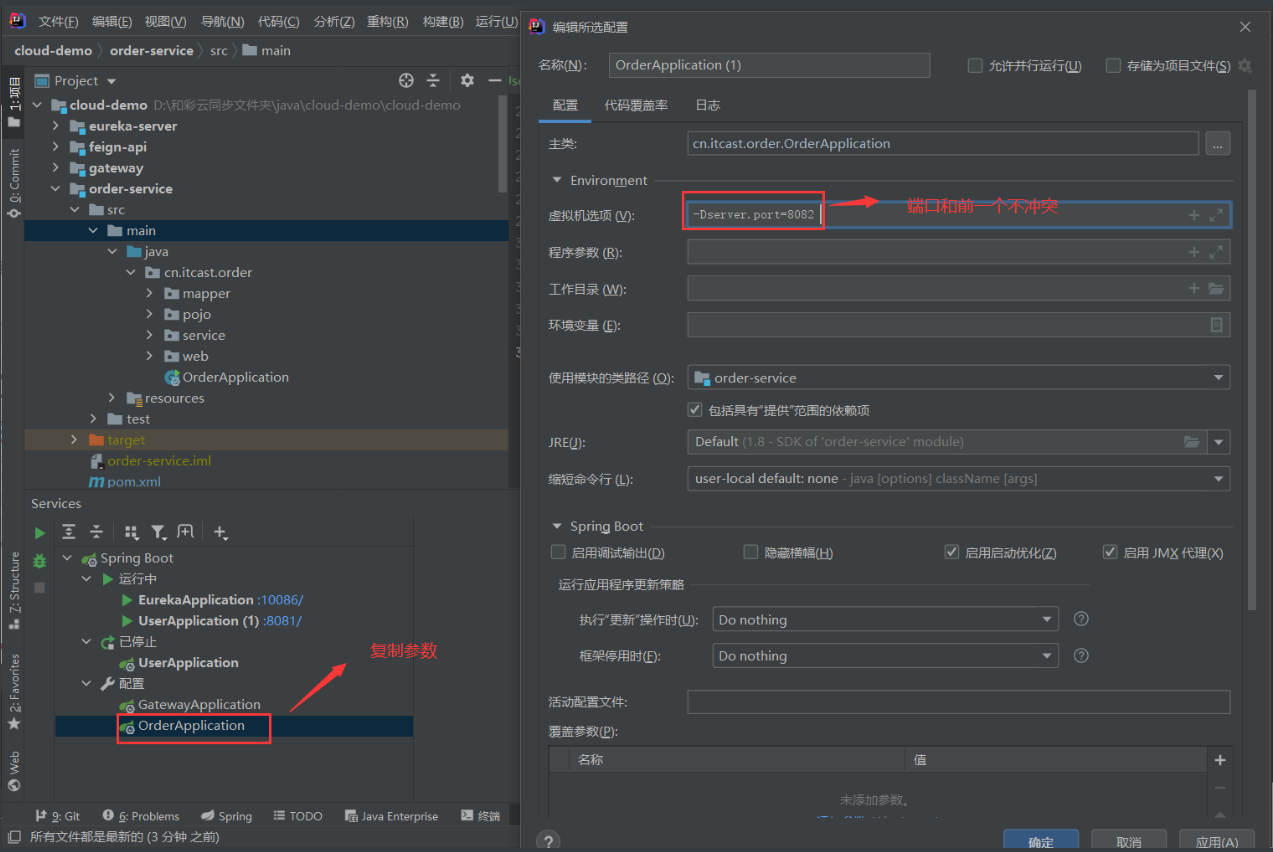Select the 配置 tab in dialog
This screenshot has height=852, width=1273.
click(x=565, y=105)
